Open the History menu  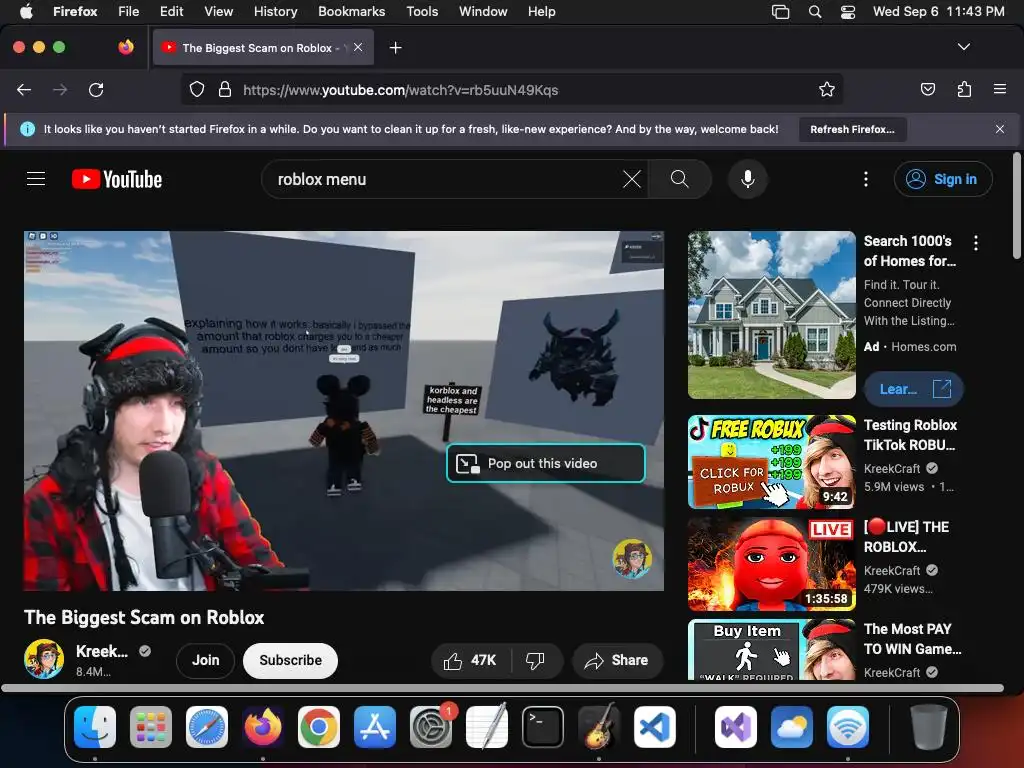click(275, 11)
